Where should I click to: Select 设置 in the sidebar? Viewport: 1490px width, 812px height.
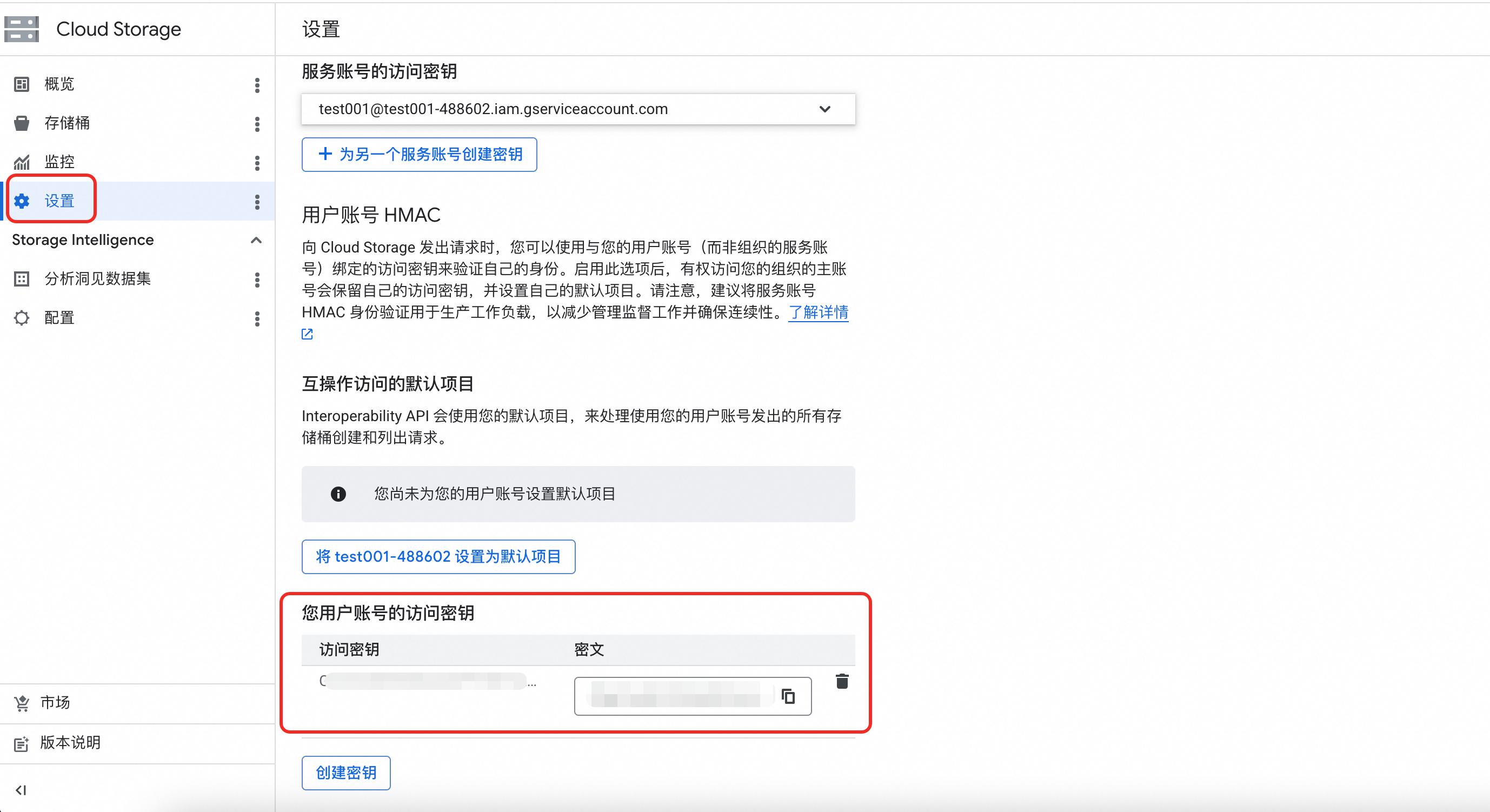coord(137,201)
